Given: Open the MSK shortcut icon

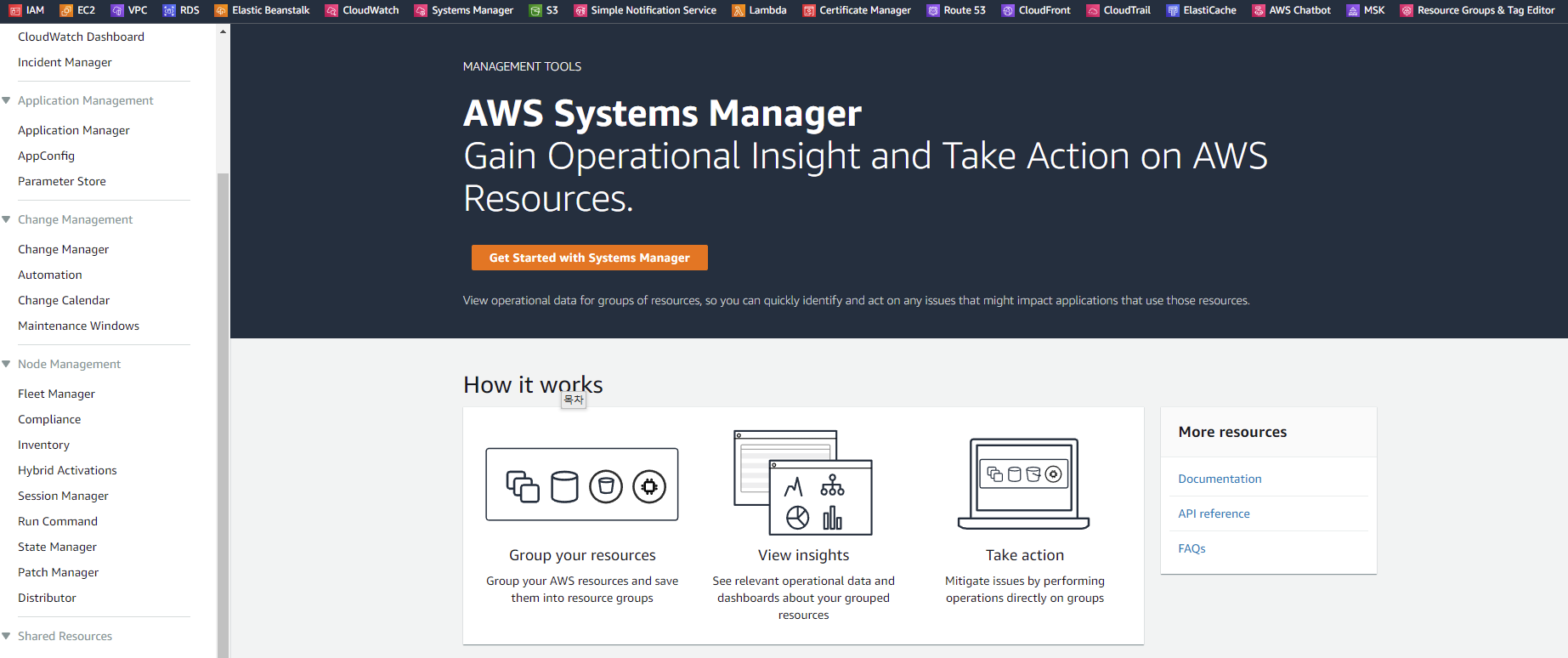Looking at the screenshot, I should tap(1353, 11).
